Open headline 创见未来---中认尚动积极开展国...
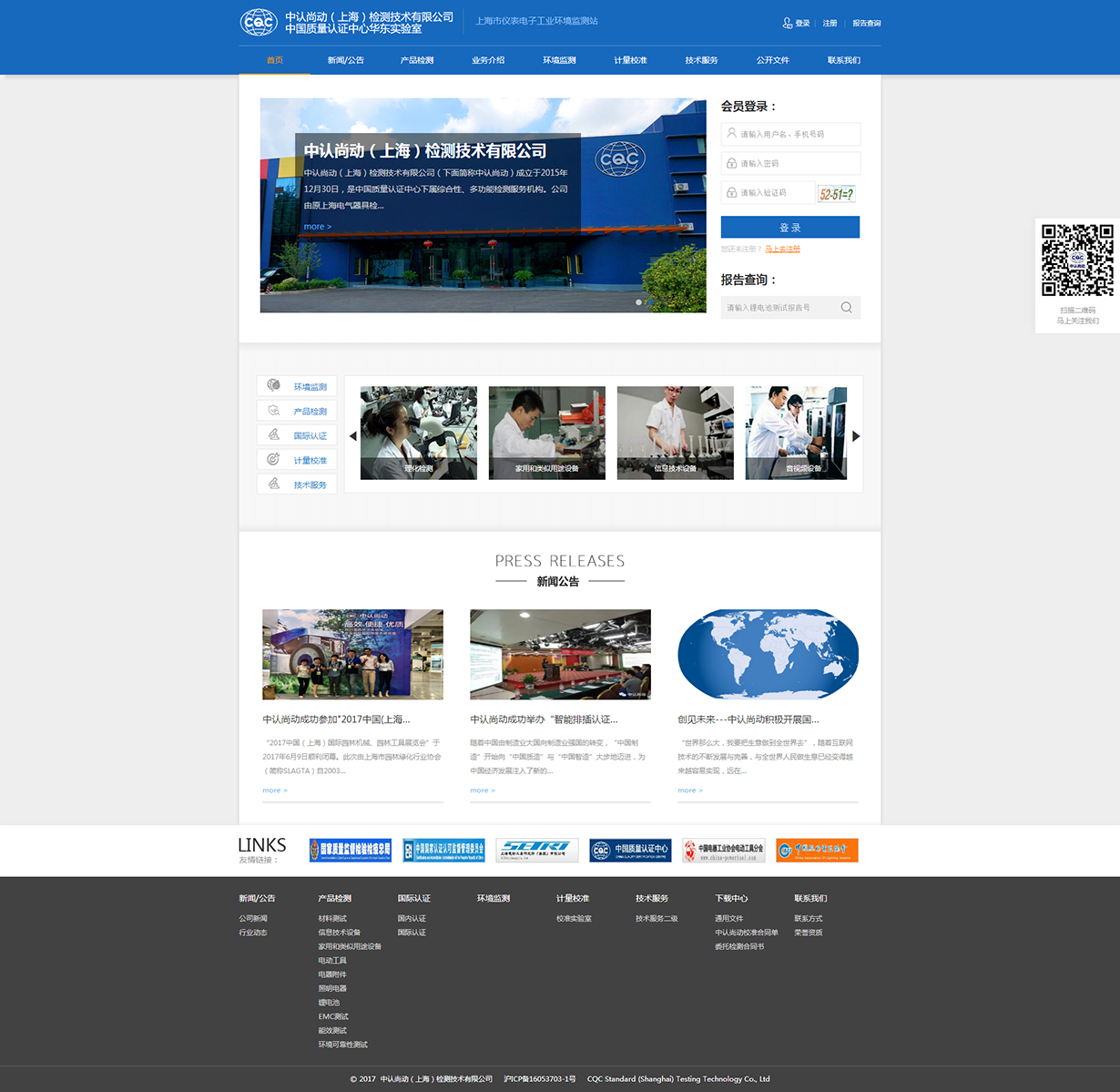The width and height of the screenshot is (1120, 1092). (x=748, y=719)
